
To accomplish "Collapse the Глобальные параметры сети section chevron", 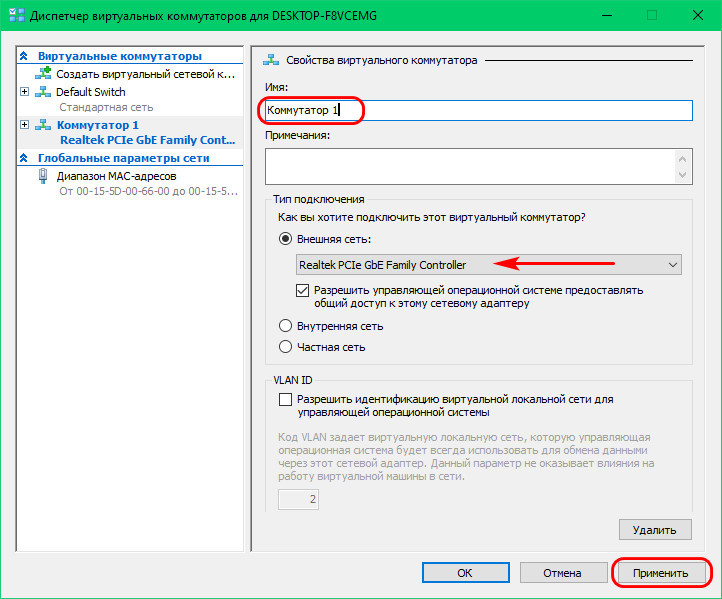I will tap(24, 158).
